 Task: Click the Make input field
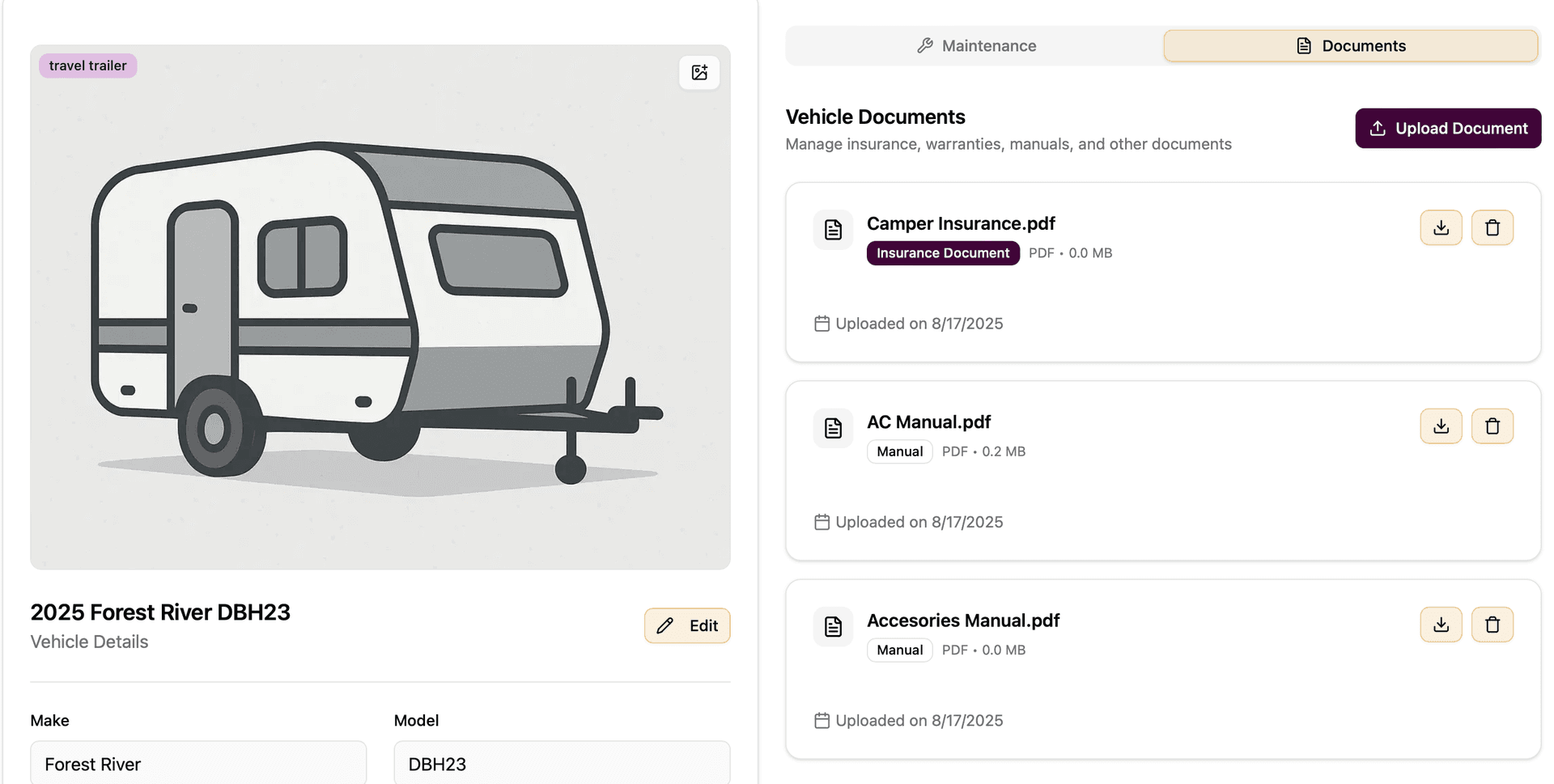click(198, 764)
